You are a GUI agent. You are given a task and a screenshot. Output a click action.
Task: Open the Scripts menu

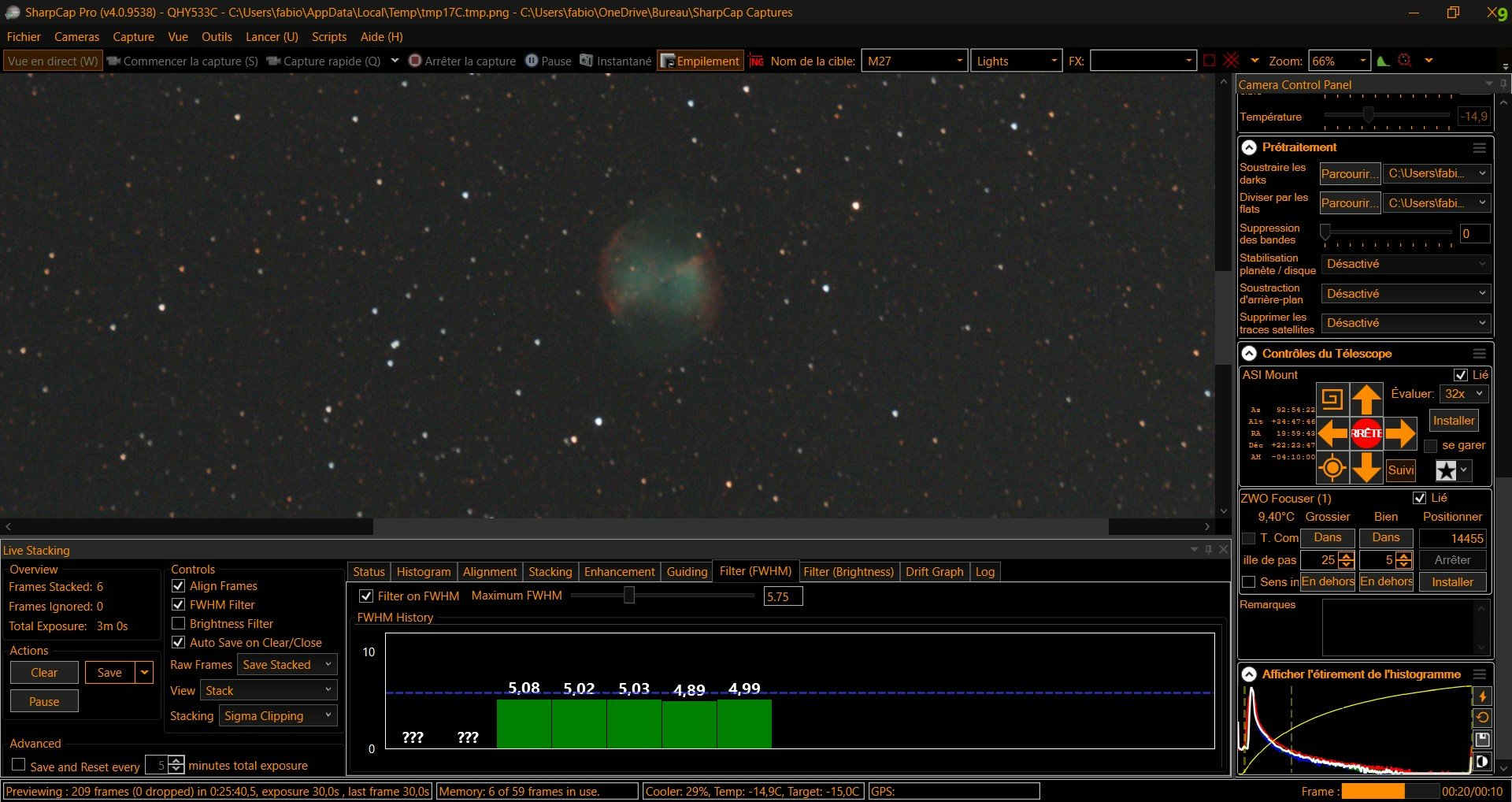(329, 37)
